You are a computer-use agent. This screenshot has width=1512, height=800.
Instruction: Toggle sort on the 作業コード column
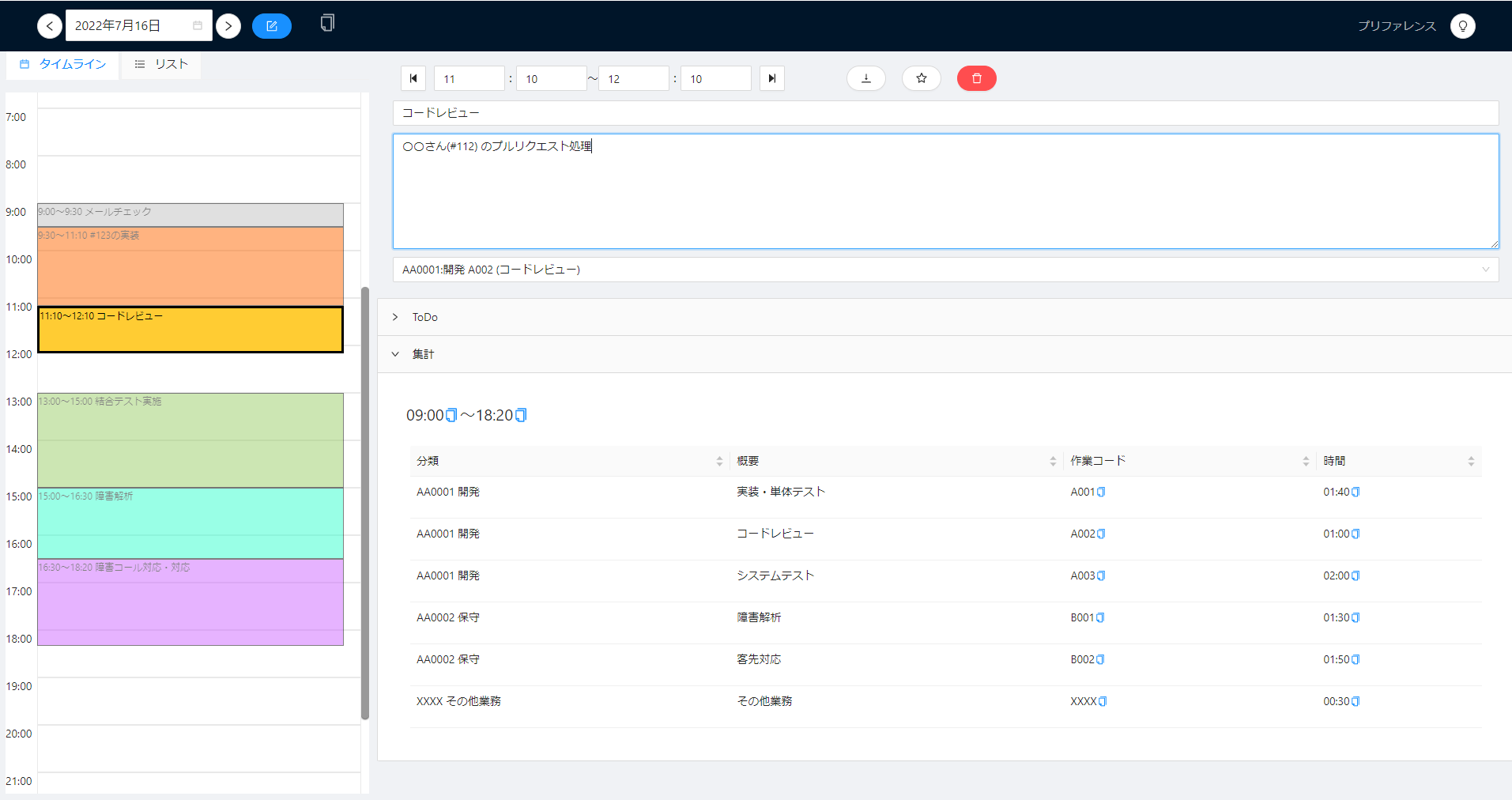1304,461
